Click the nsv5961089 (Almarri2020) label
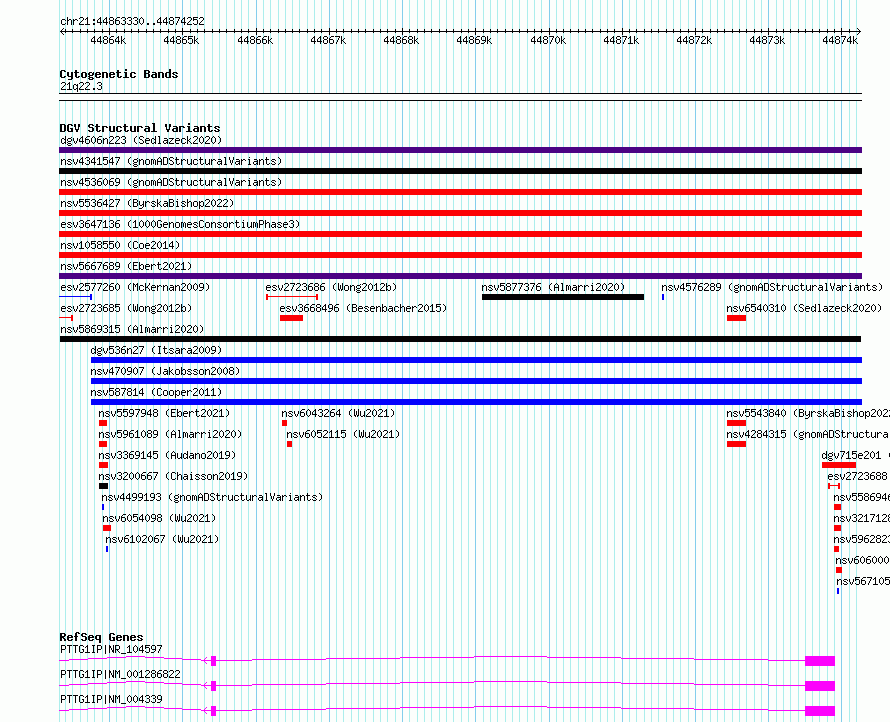 click(170, 434)
